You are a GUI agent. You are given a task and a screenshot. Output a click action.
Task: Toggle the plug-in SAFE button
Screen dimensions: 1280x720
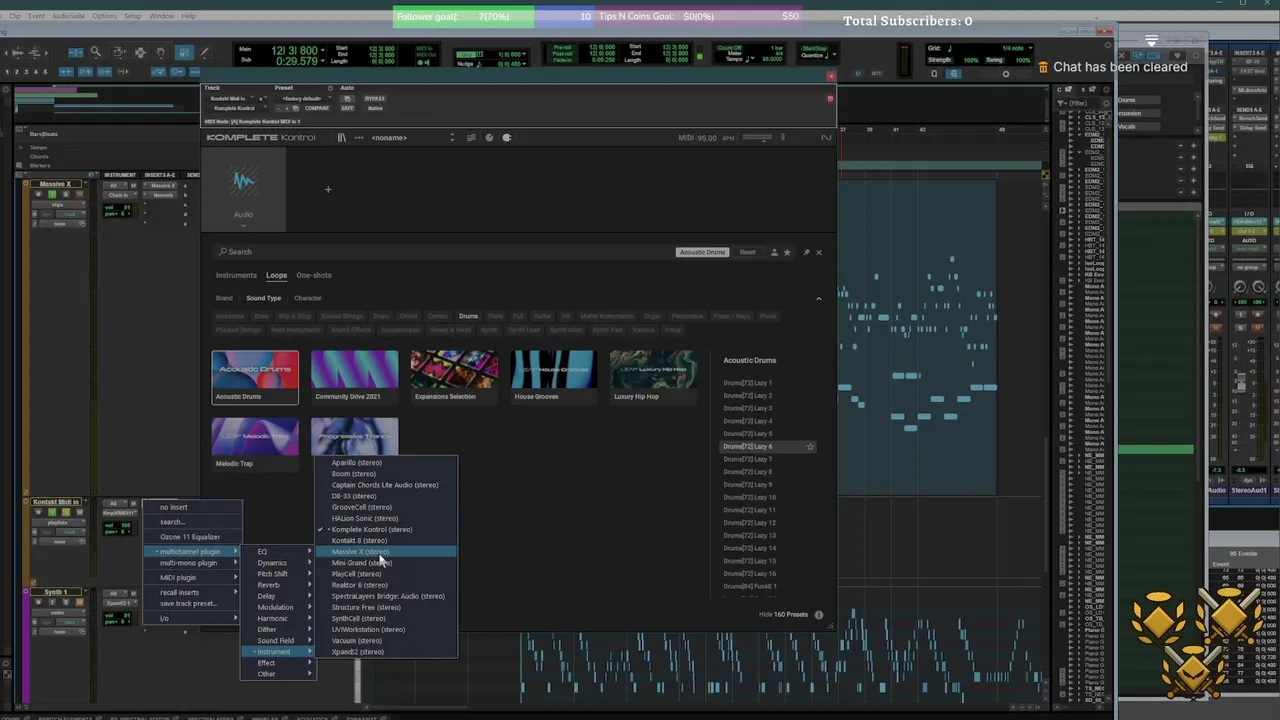coord(347,108)
